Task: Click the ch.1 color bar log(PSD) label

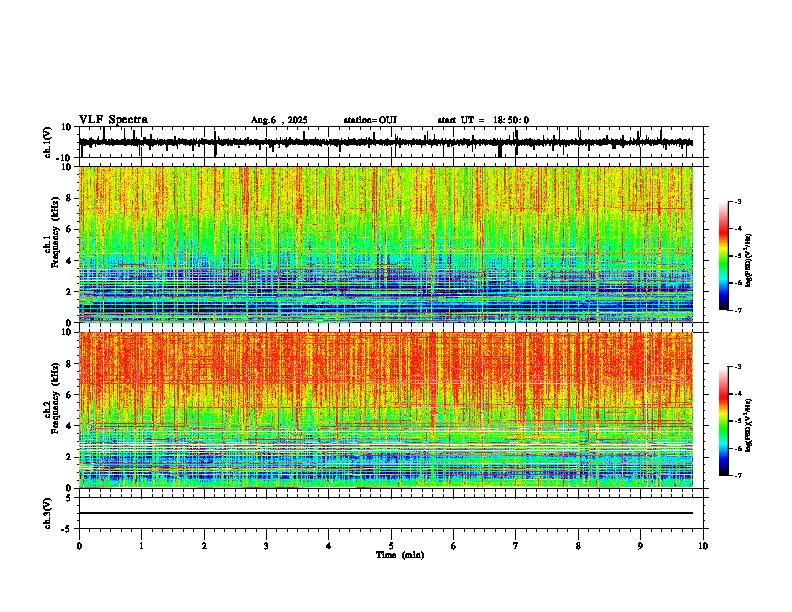Action: click(x=749, y=261)
